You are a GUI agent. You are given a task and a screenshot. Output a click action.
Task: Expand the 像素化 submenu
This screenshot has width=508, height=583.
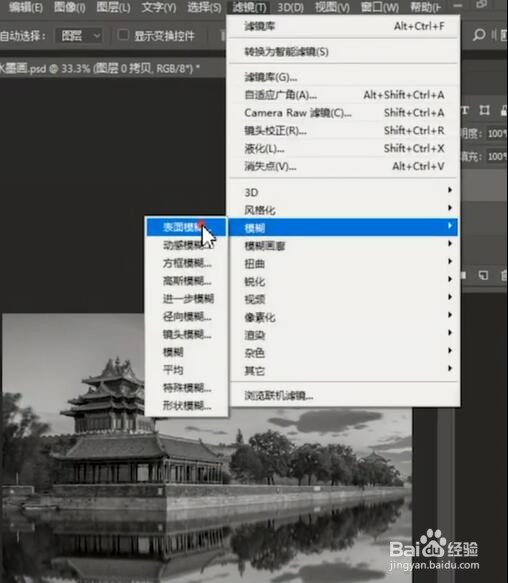(343, 317)
